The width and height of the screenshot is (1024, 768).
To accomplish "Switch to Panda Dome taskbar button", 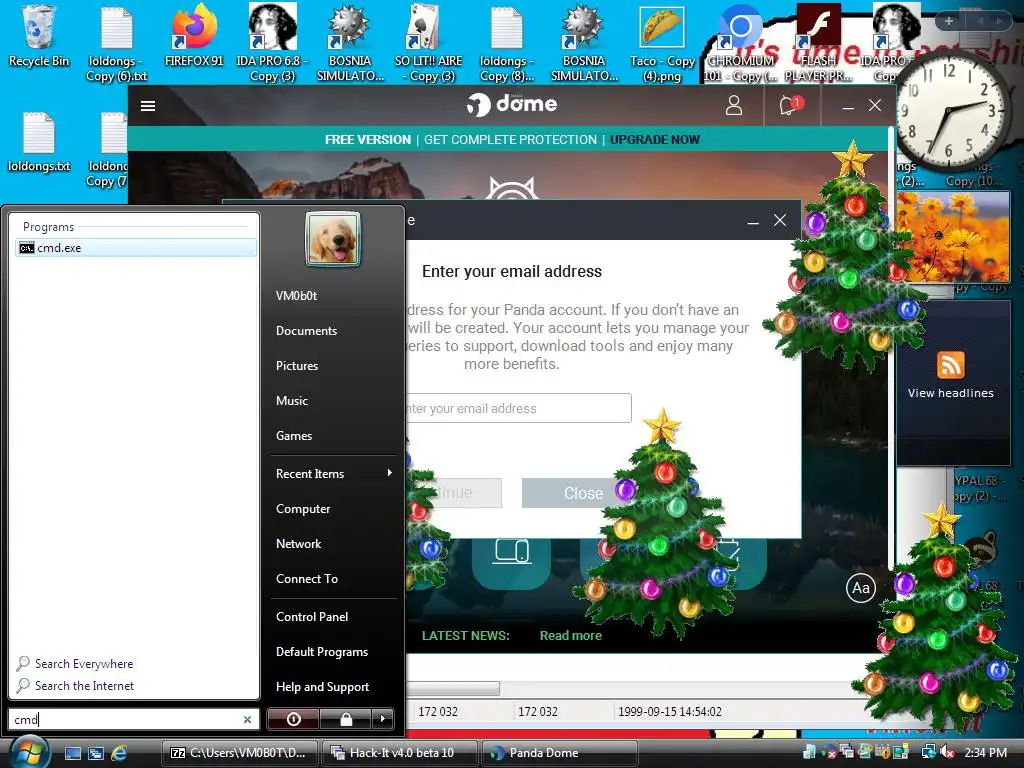I will tap(560, 753).
